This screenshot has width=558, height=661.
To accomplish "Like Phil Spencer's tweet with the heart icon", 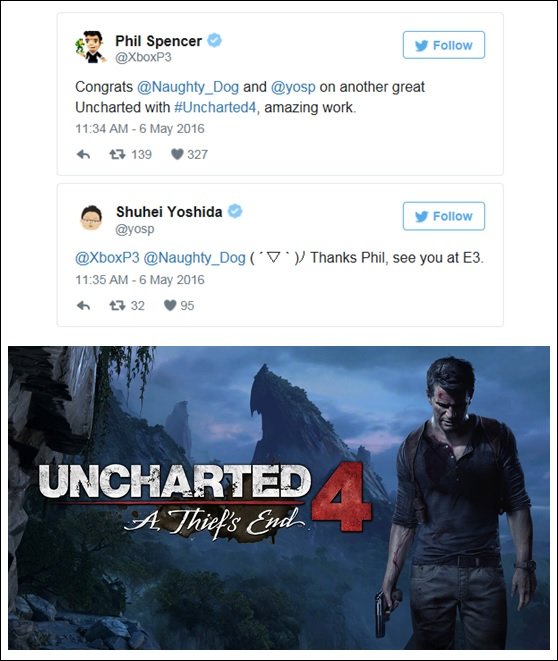I will pos(177,154).
